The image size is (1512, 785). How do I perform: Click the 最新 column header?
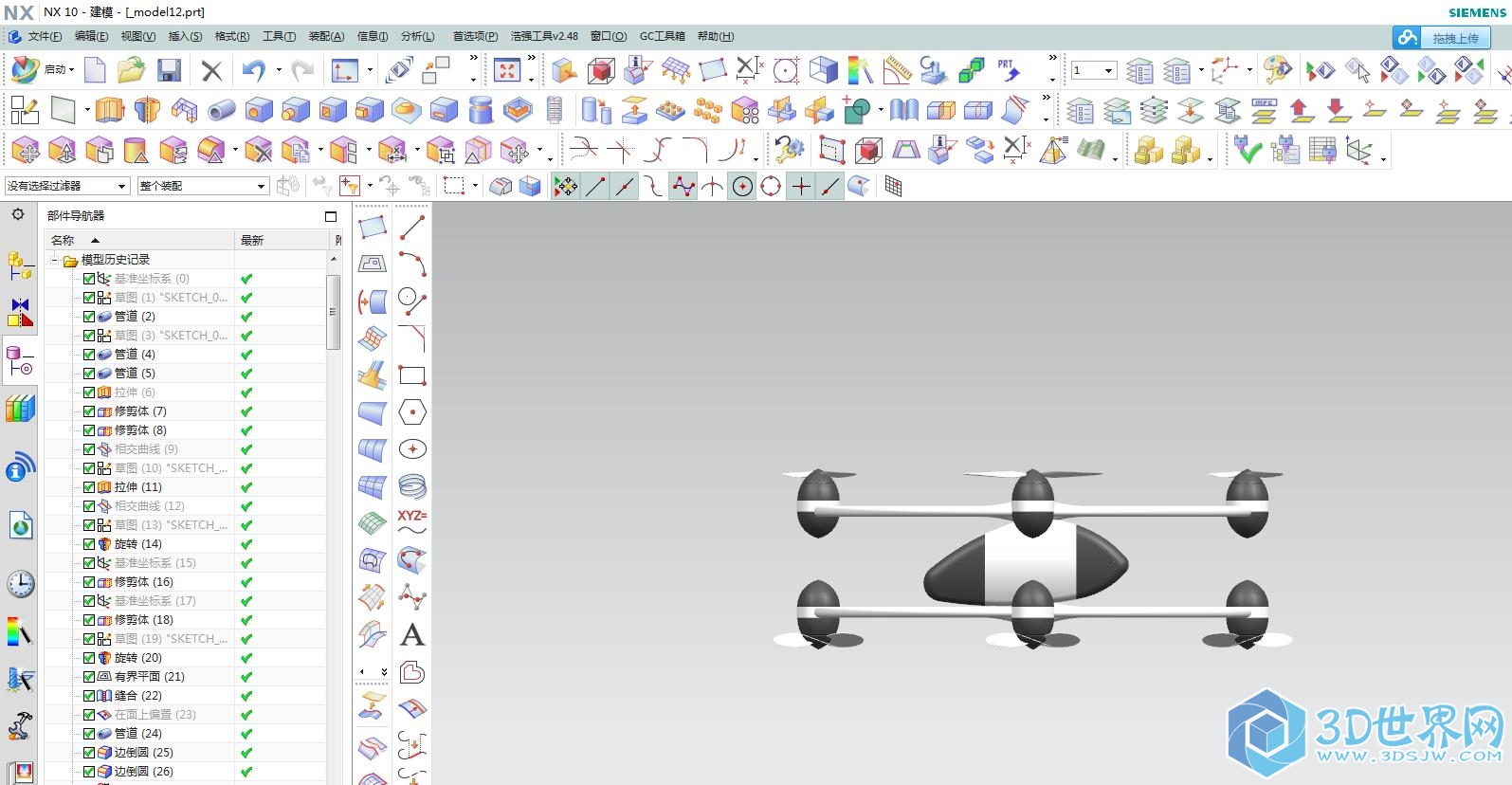pyautogui.click(x=282, y=240)
